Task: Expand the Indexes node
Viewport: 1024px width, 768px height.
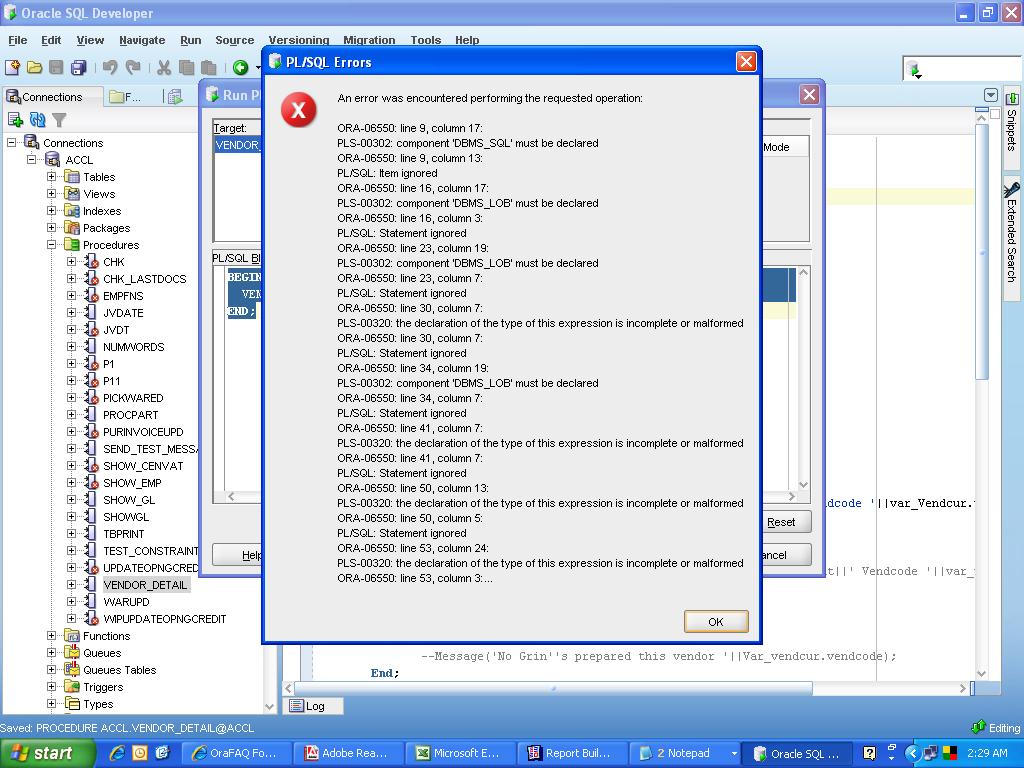Action: point(52,211)
